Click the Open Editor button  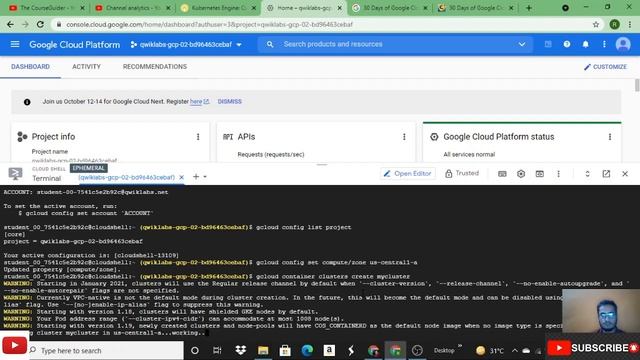407,173
